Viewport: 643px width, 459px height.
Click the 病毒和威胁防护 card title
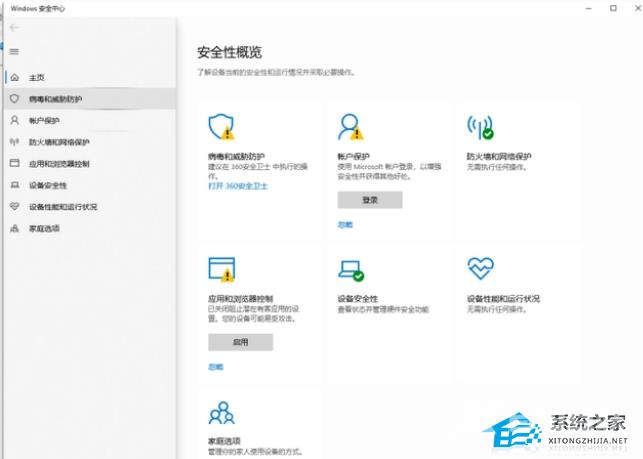pos(236,156)
